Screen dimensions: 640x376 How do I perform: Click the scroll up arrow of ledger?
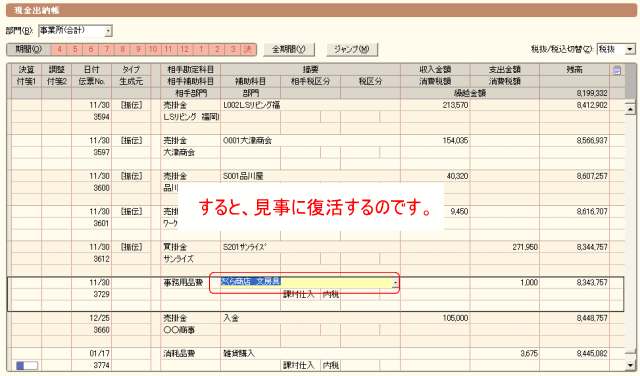630,109
